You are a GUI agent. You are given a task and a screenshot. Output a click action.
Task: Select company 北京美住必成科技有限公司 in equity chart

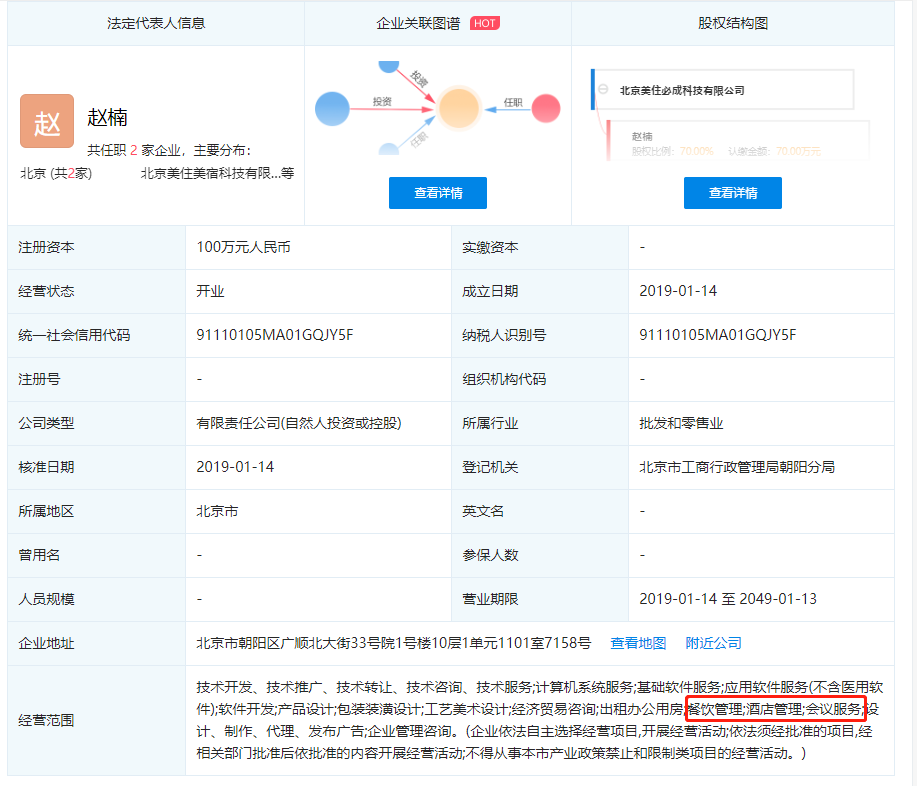(x=682, y=90)
